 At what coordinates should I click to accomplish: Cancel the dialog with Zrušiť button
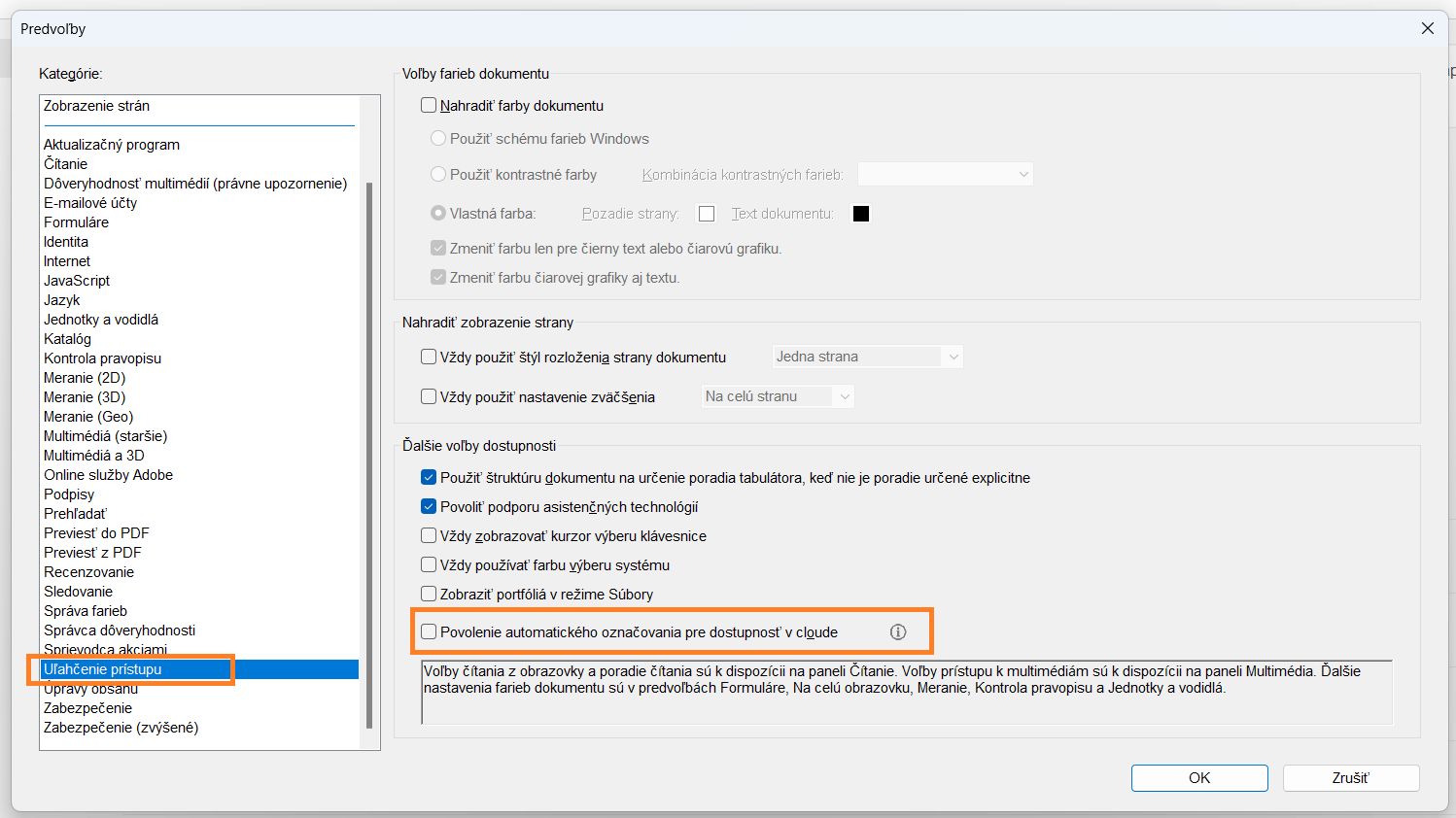pos(1351,778)
